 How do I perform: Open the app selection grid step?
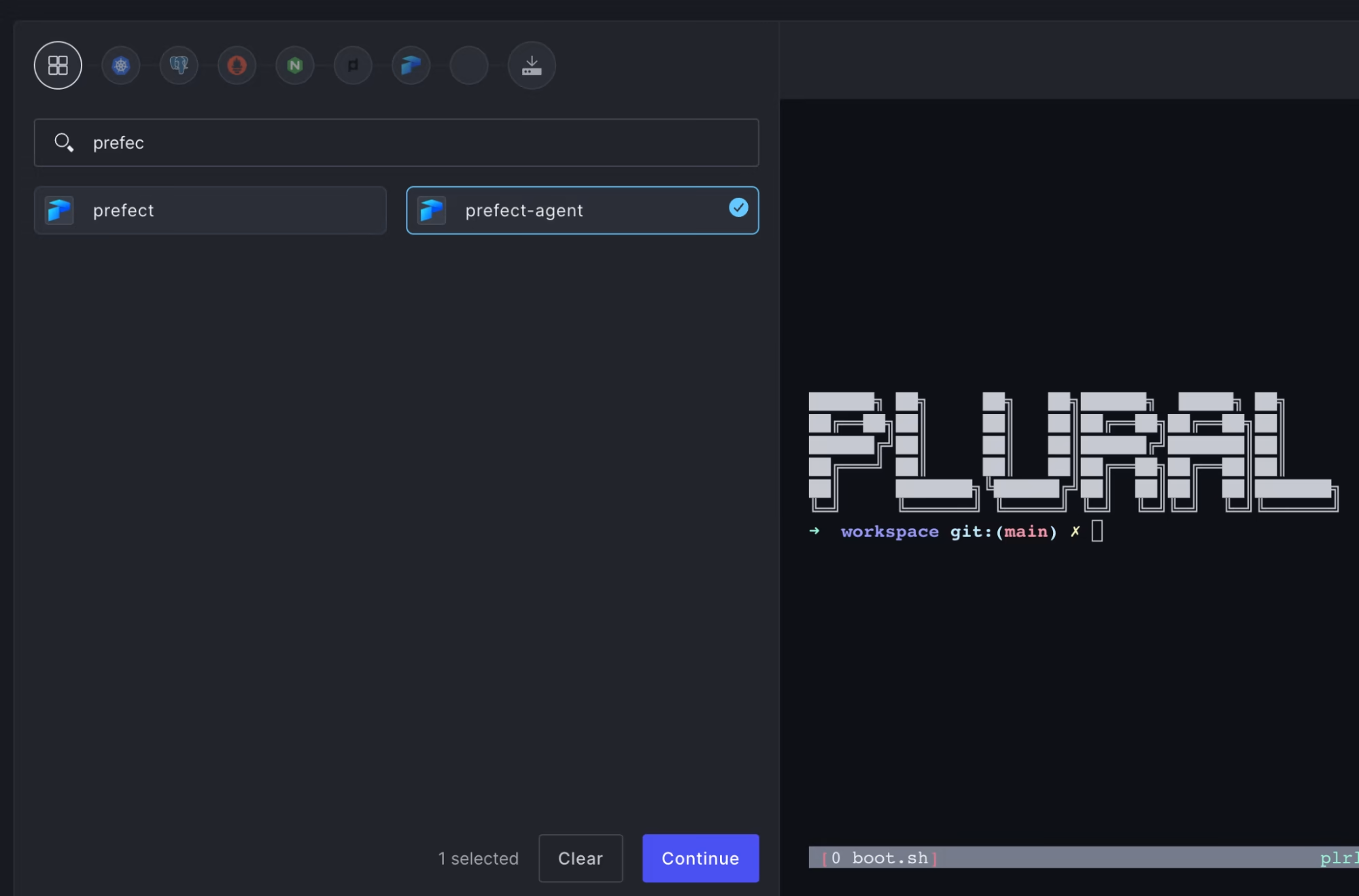coord(58,65)
